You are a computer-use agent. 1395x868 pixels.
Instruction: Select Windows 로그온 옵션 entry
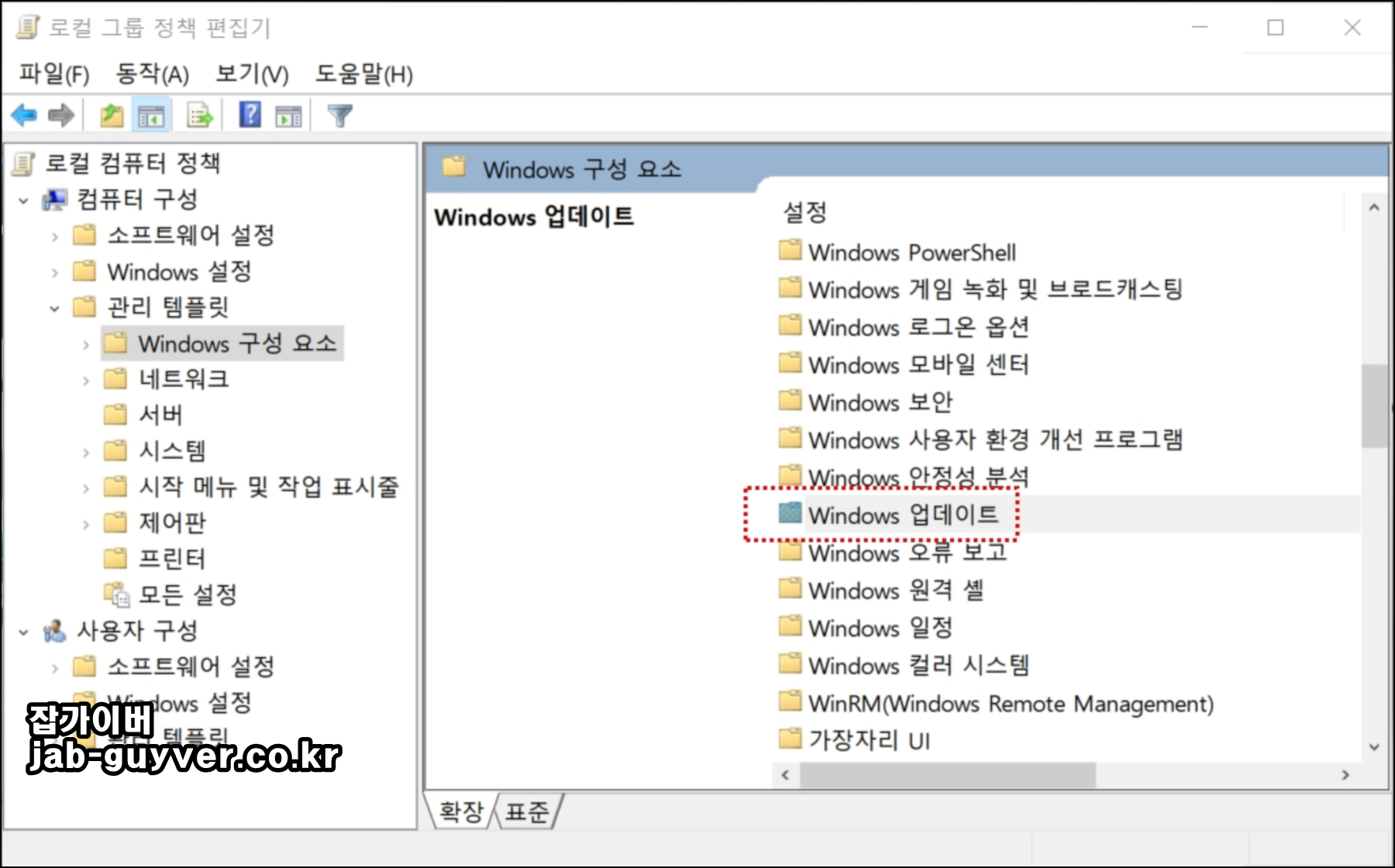point(918,326)
